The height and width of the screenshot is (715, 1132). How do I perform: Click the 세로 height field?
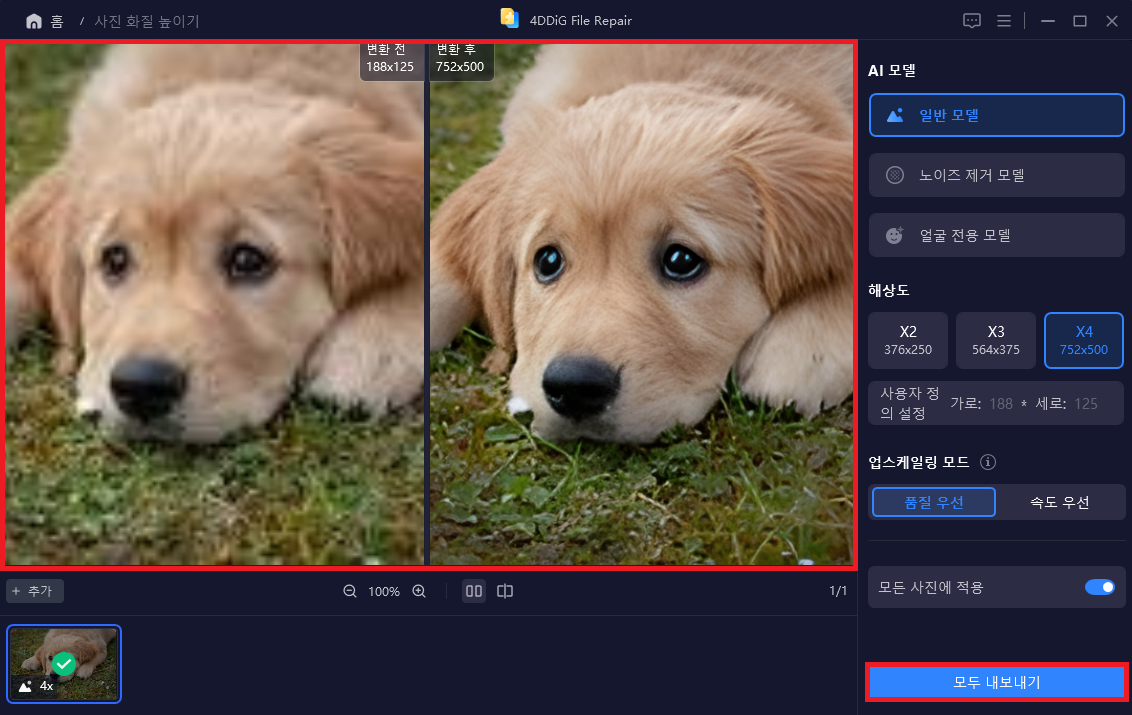click(x=1086, y=404)
